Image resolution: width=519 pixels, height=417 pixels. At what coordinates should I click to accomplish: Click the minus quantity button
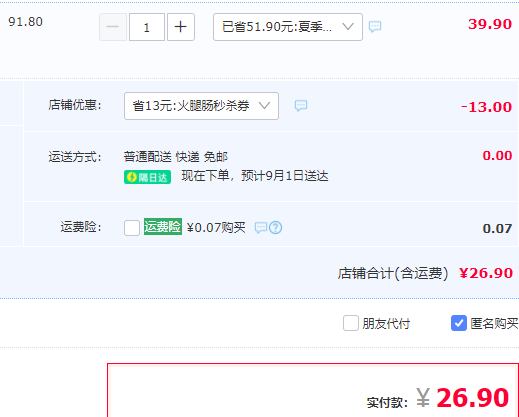pyautogui.click(x=113, y=27)
